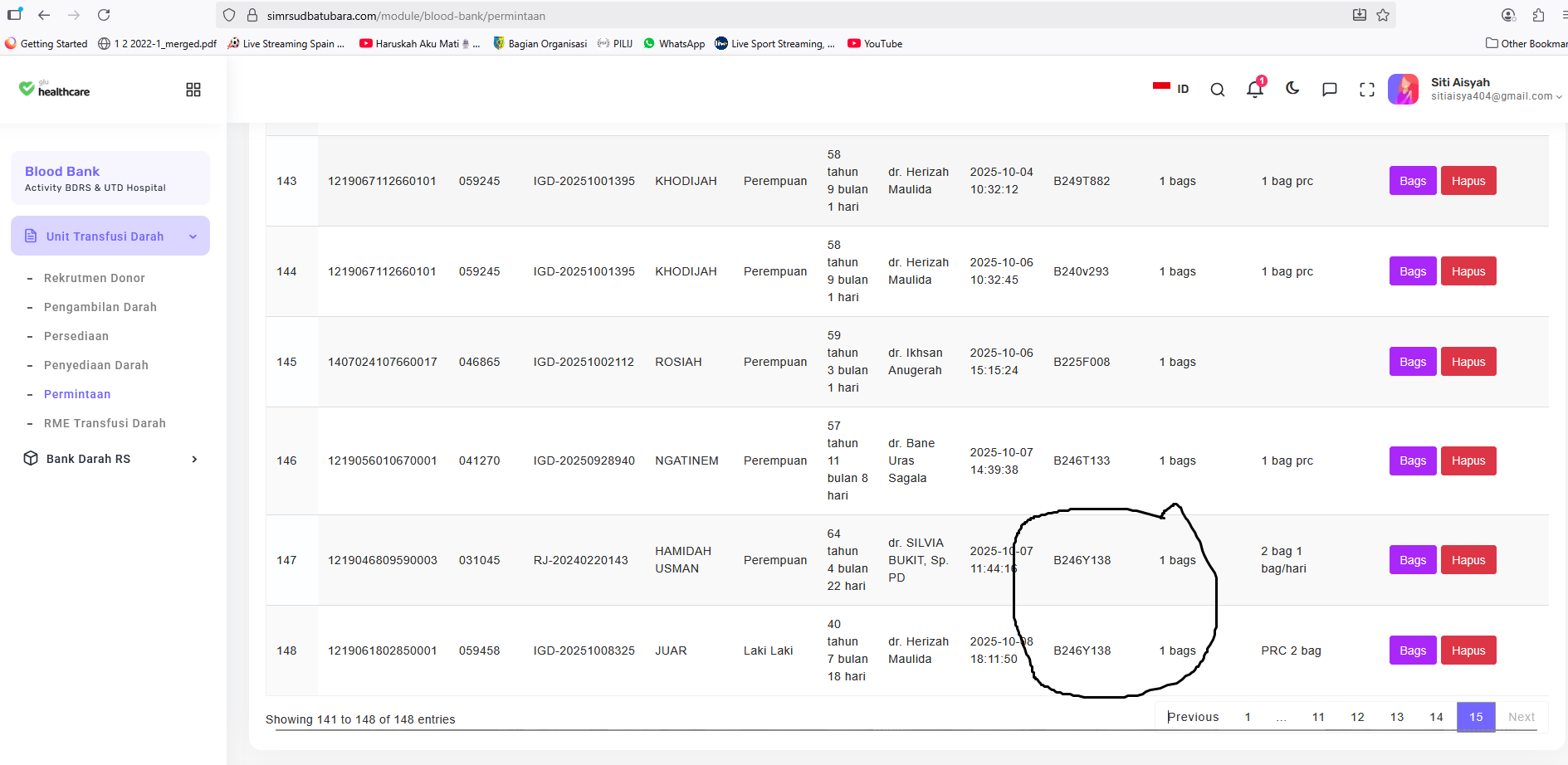Screen dimensions: 1568x765
Task: Click Bags button for HAMIDAH USMAN row
Action: 1413,560
